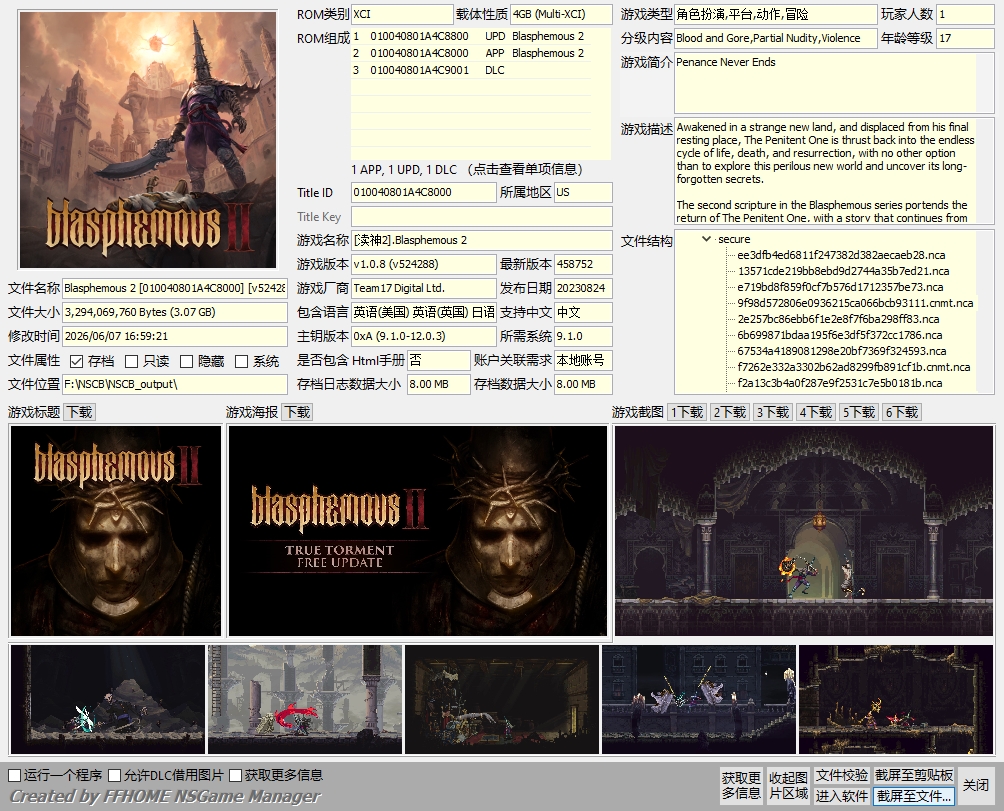Download screenshot with 5下载 button
The width and height of the screenshot is (1004, 811).
(859, 412)
